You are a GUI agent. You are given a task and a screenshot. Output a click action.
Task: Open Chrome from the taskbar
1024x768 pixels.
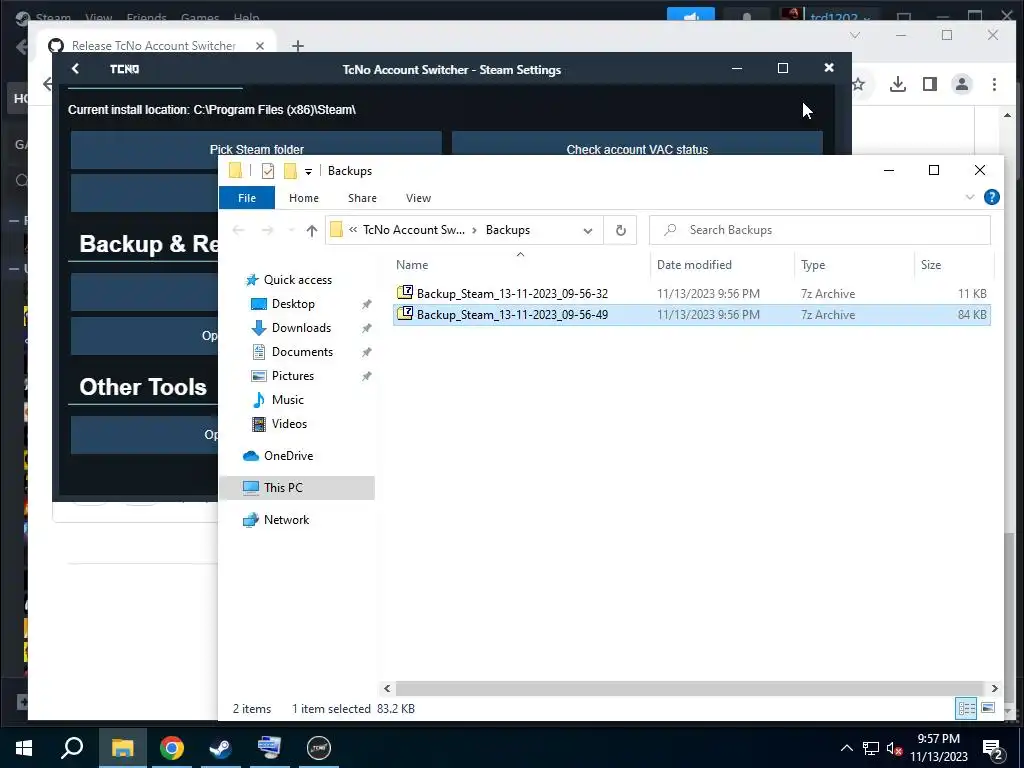point(172,748)
